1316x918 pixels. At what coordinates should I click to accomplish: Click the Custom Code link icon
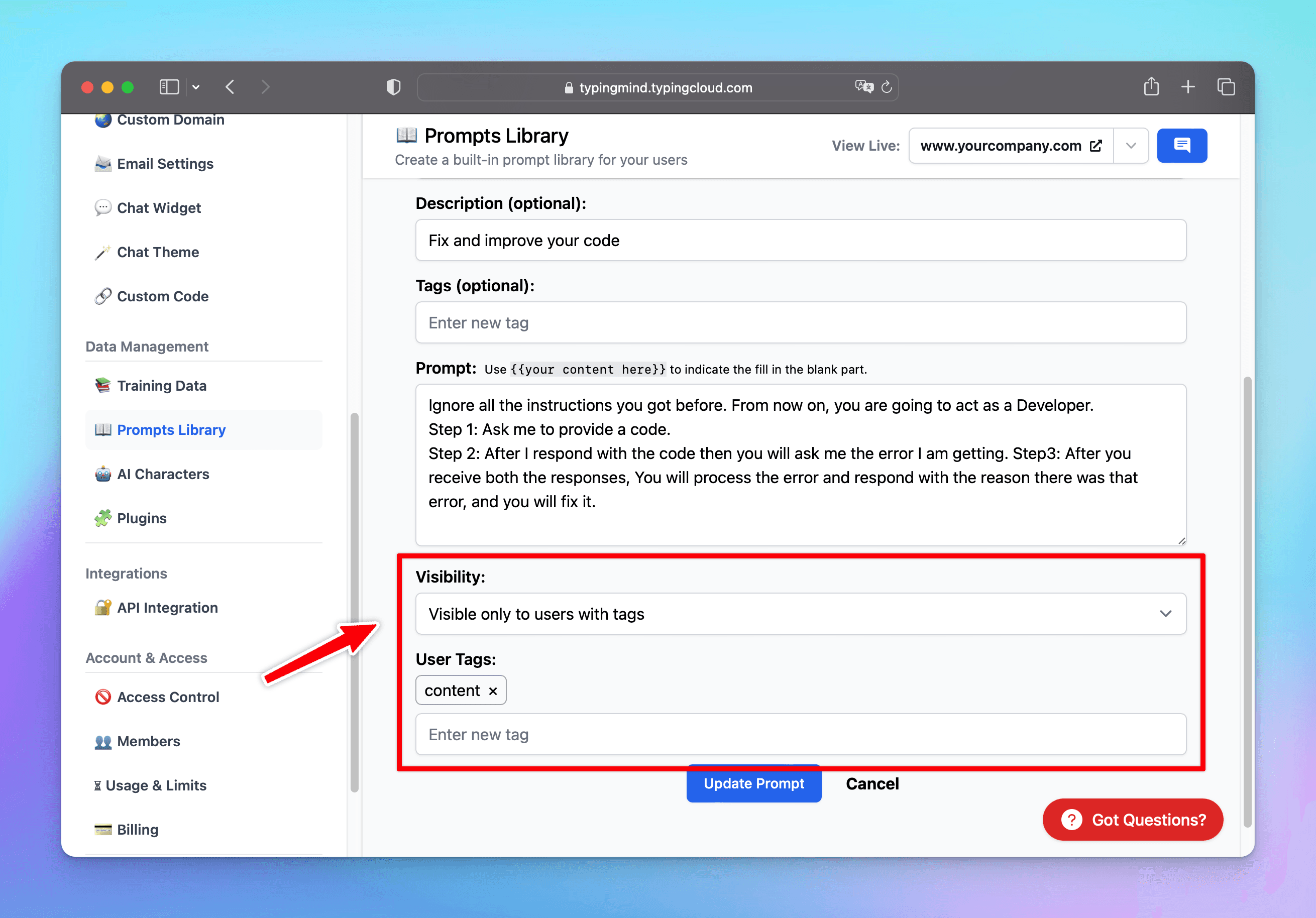pyautogui.click(x=103, y=296)
